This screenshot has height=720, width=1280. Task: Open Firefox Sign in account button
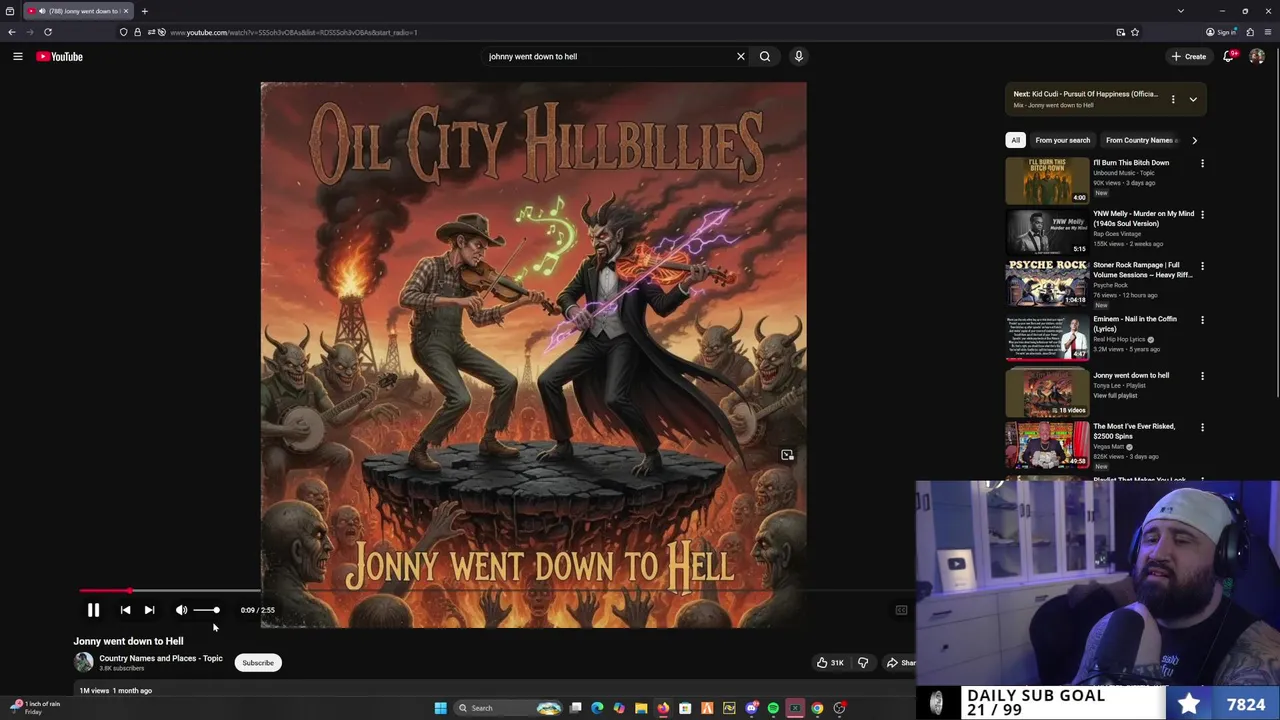tap(1222, 32)
